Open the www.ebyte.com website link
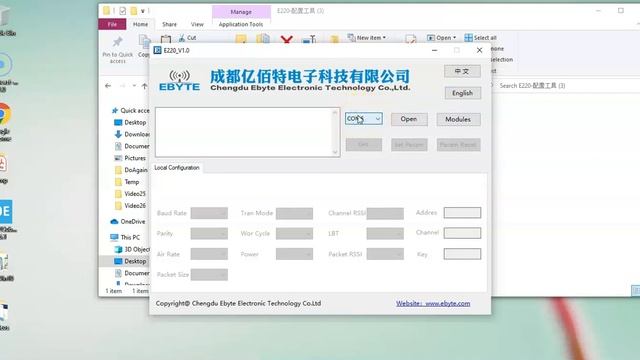This screenshot has height=360, width=640. point(433,303)
